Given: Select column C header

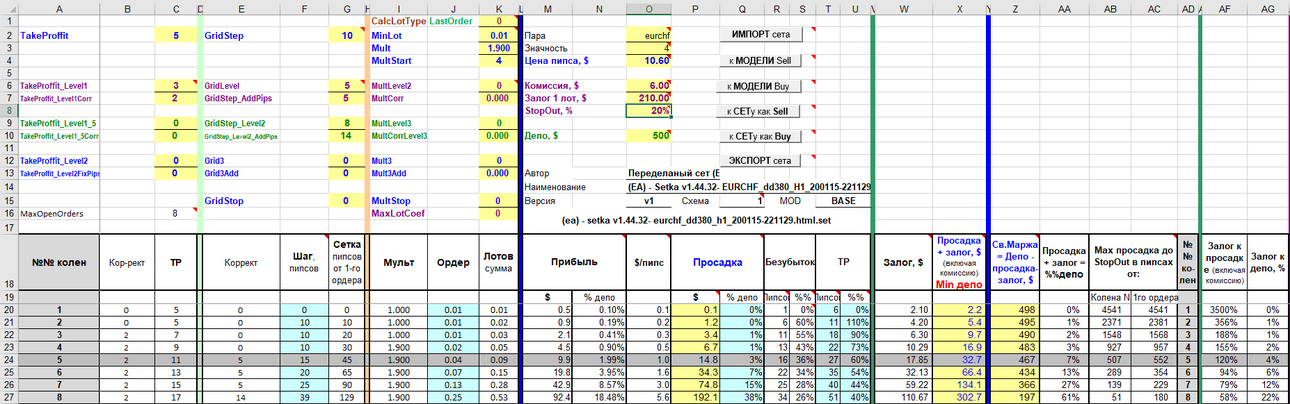Looking at the screenshot, I should pos(176,9).
